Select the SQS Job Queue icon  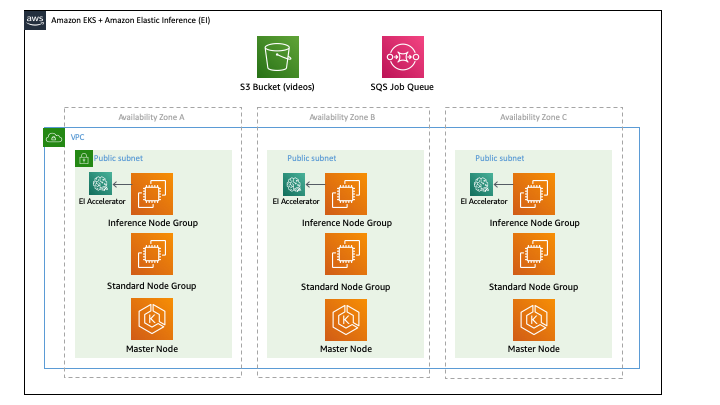[403, 57]
